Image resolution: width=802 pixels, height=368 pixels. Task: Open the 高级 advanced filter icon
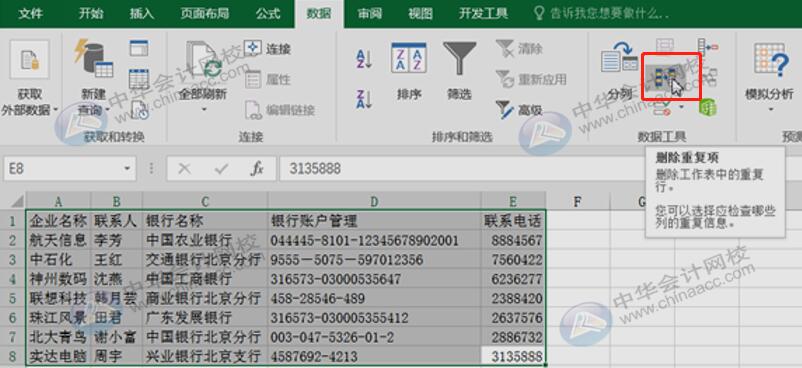(x=504, y=110)
